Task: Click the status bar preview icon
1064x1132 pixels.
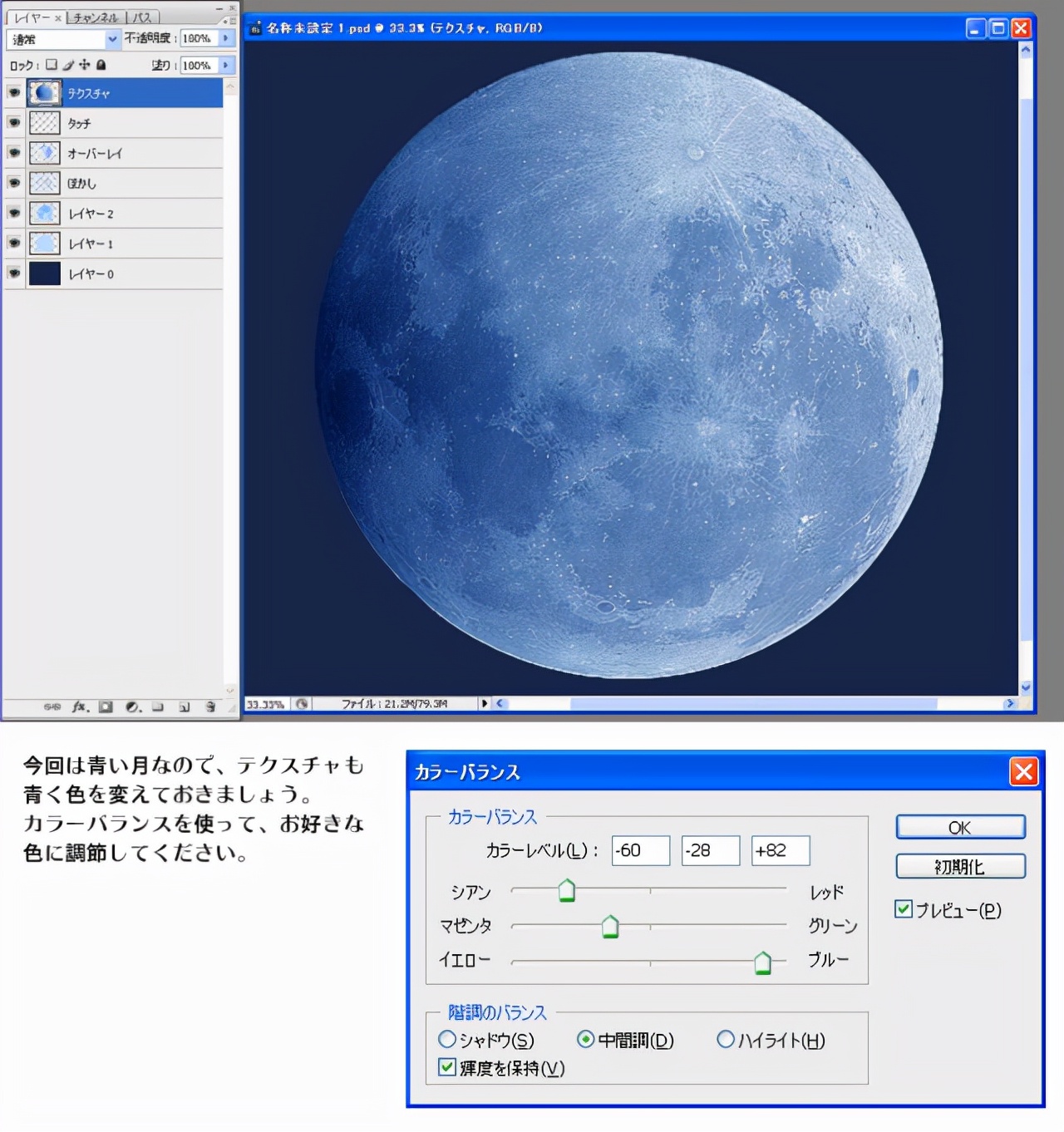Action: click(302, 704)
